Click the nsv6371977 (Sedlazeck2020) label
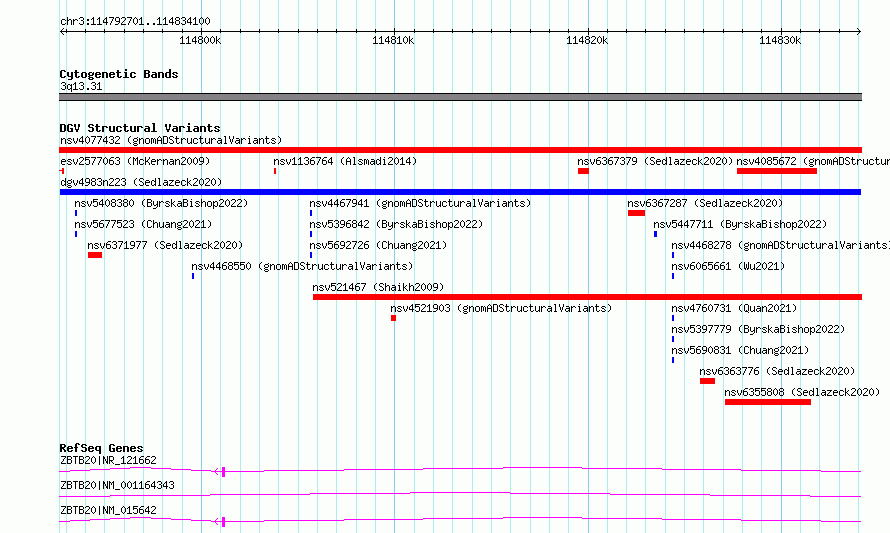The image size is (890, 533). [165, 245]
